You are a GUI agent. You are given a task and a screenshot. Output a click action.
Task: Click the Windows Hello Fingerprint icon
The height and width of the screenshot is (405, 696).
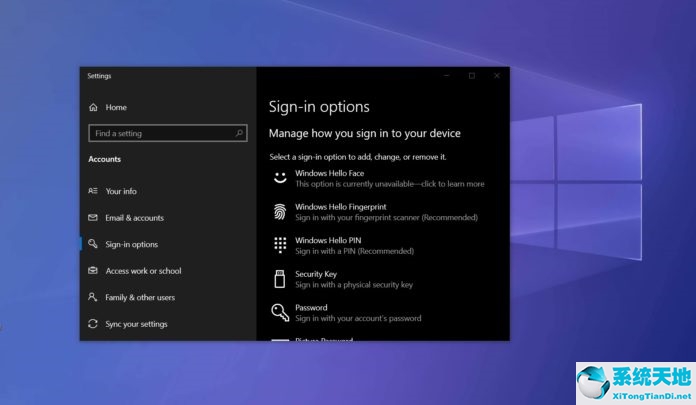click(280, 212)
